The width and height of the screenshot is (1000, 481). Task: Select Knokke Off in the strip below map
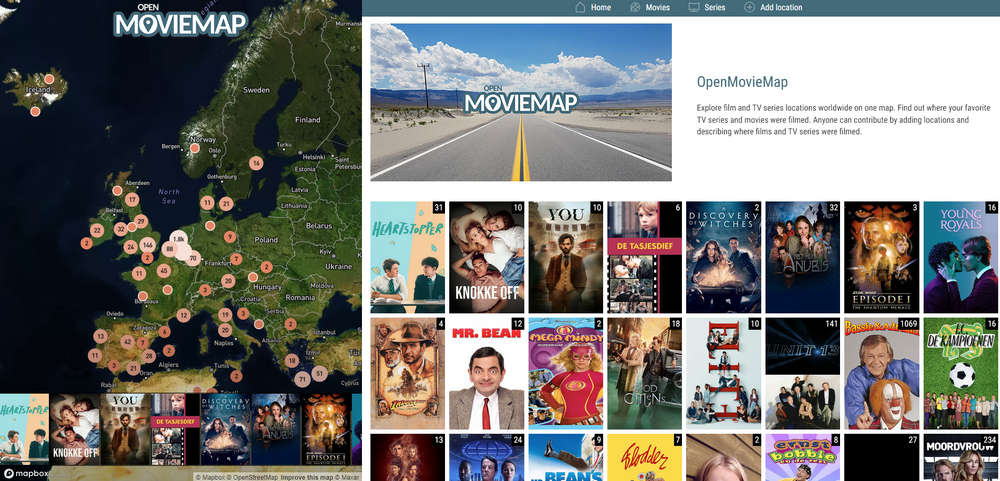(75, 429)
